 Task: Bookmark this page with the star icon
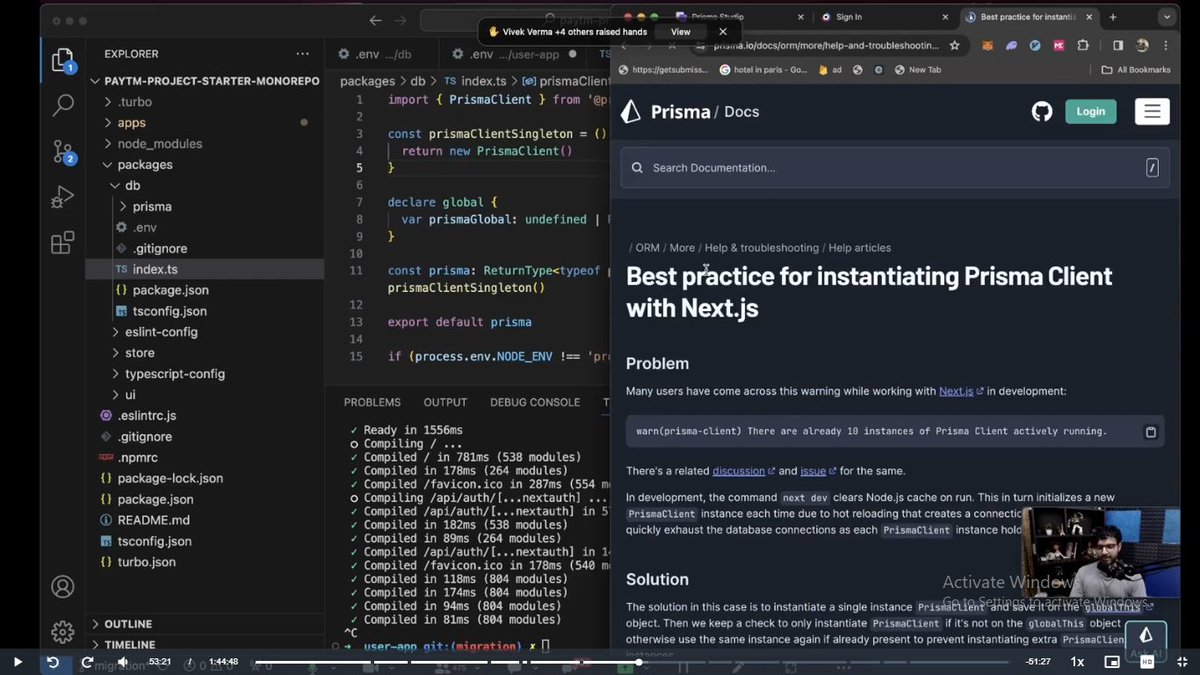click(954, 45)
